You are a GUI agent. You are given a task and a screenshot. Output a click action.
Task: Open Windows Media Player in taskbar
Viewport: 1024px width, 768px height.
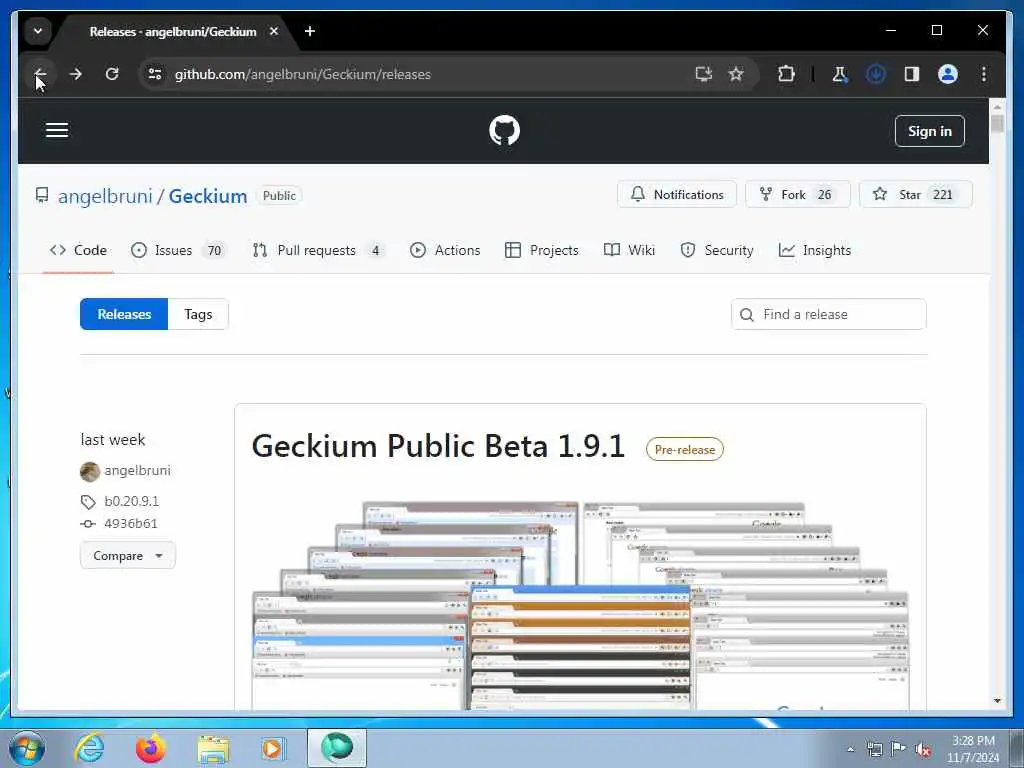pos(272,748)
